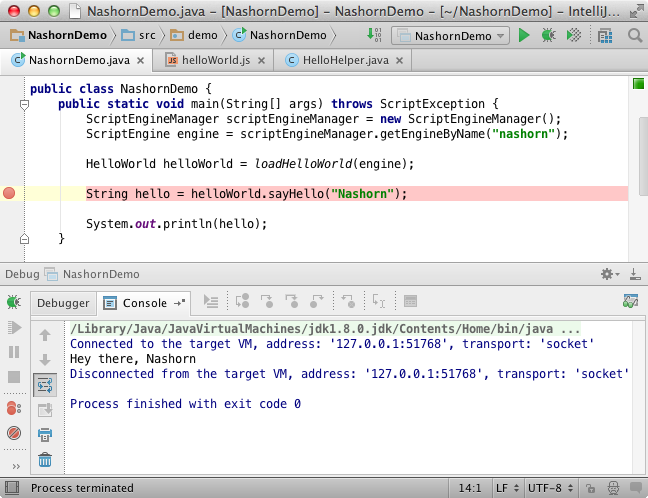Open the Console tab
The image size is (648, 498).
pyautogui.click(x=143, y=303)
